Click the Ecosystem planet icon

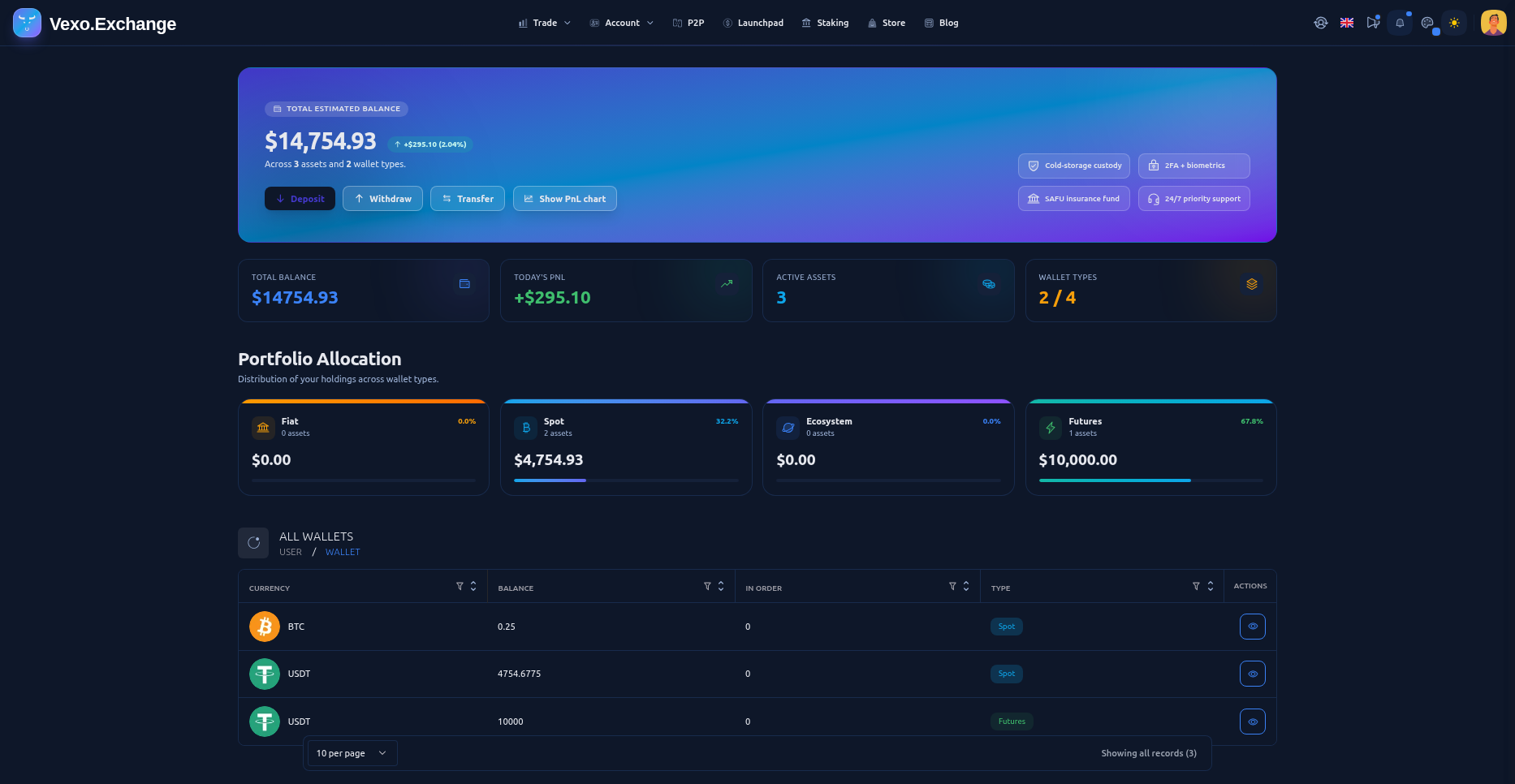(788, 428)
